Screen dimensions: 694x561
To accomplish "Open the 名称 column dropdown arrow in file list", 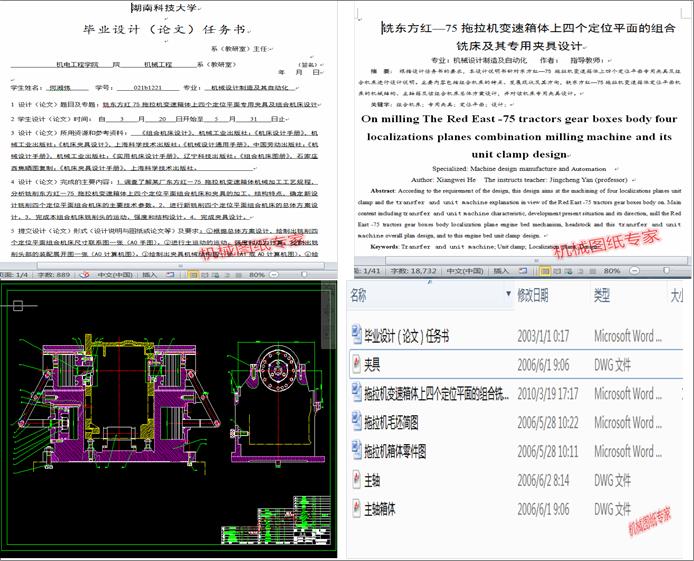I will [x=509, y=294].
